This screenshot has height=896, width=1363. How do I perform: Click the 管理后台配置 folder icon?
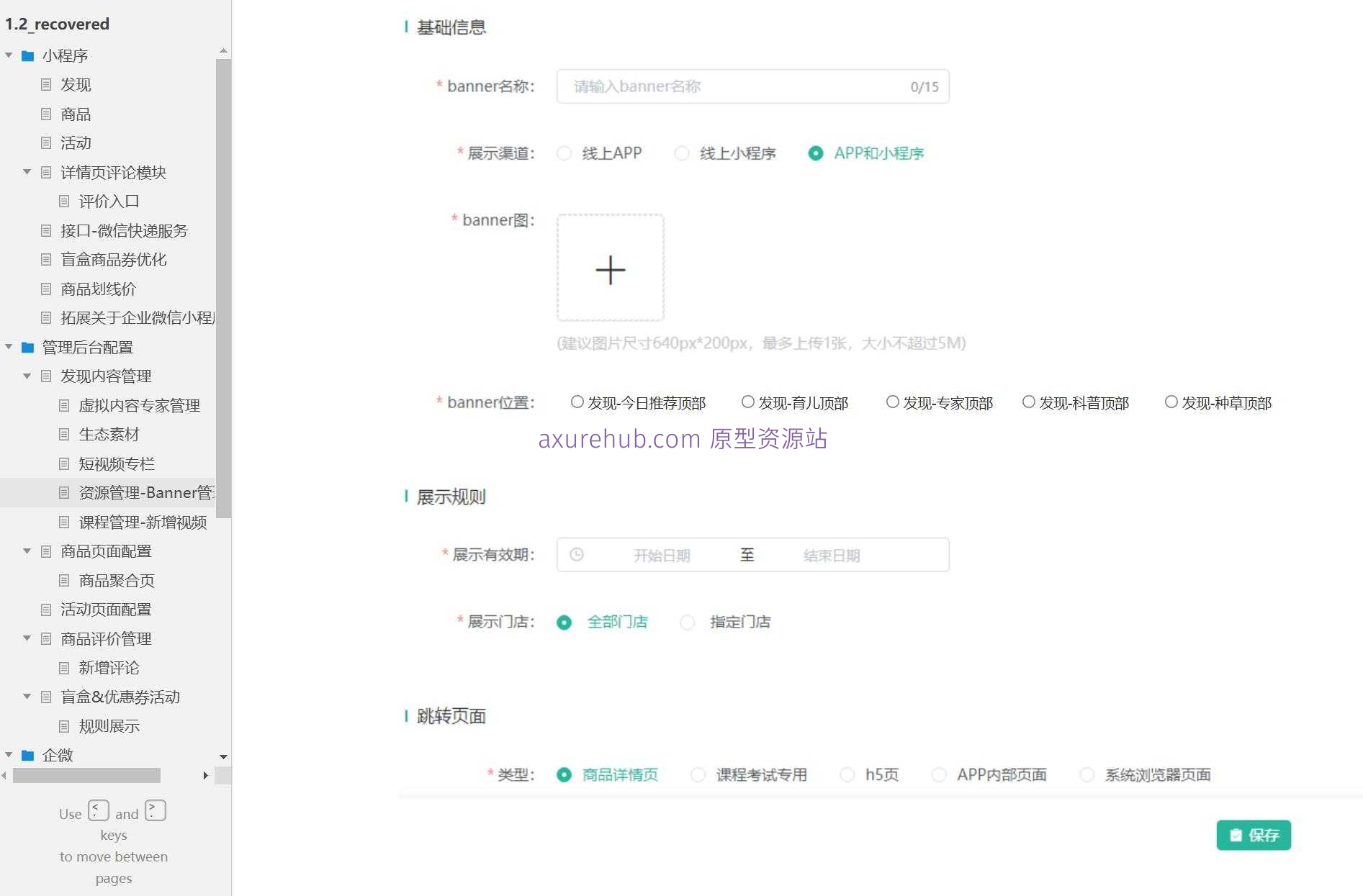27,347
